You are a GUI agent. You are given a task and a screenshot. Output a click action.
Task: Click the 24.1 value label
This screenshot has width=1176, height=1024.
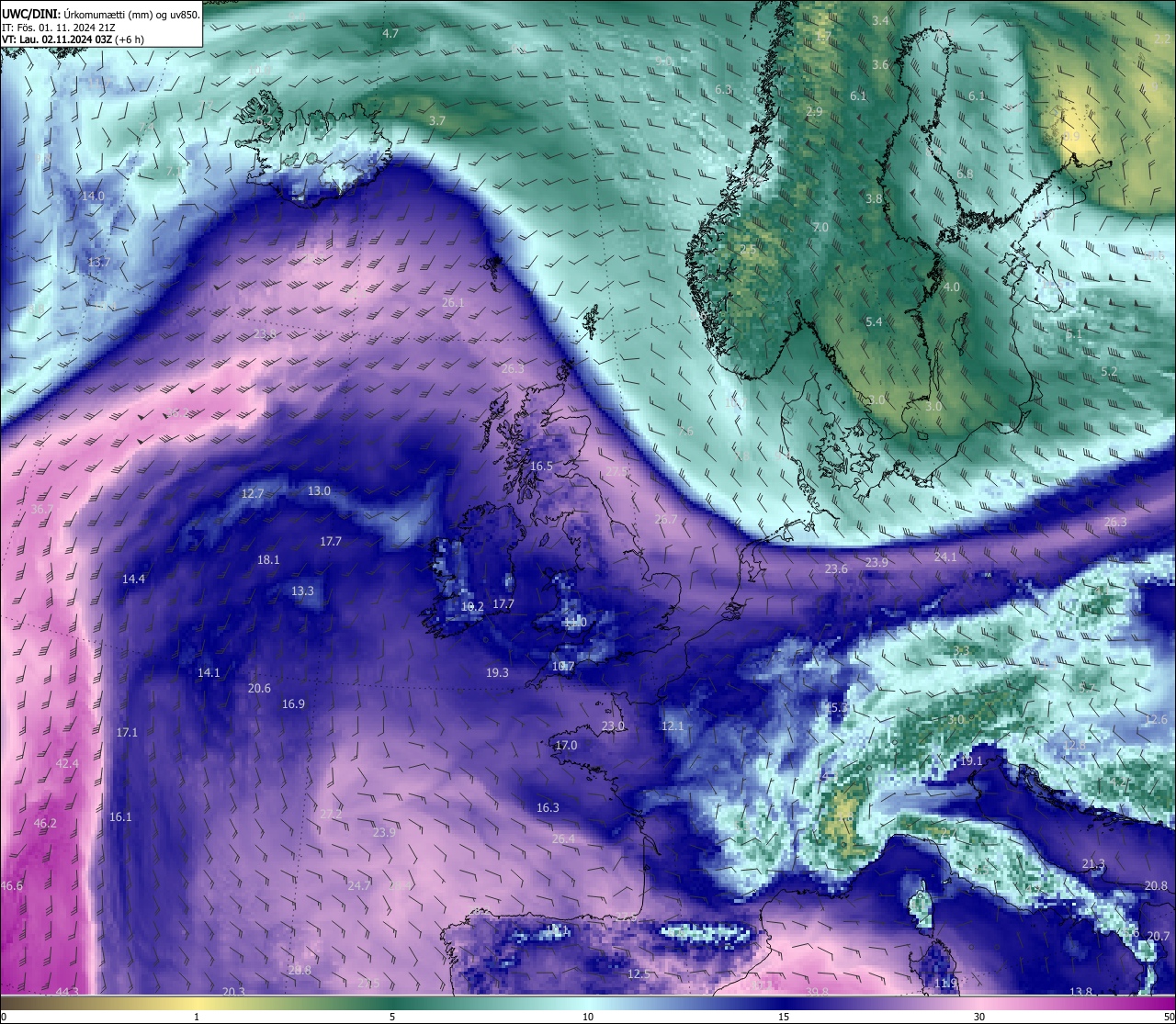pos(945,557)
